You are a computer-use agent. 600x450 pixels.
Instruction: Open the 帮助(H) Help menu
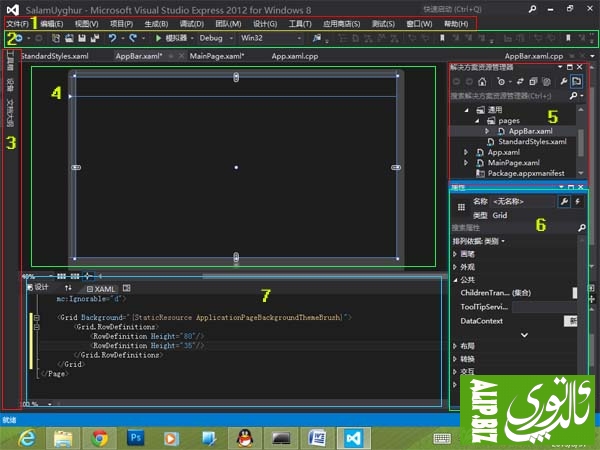456,24
